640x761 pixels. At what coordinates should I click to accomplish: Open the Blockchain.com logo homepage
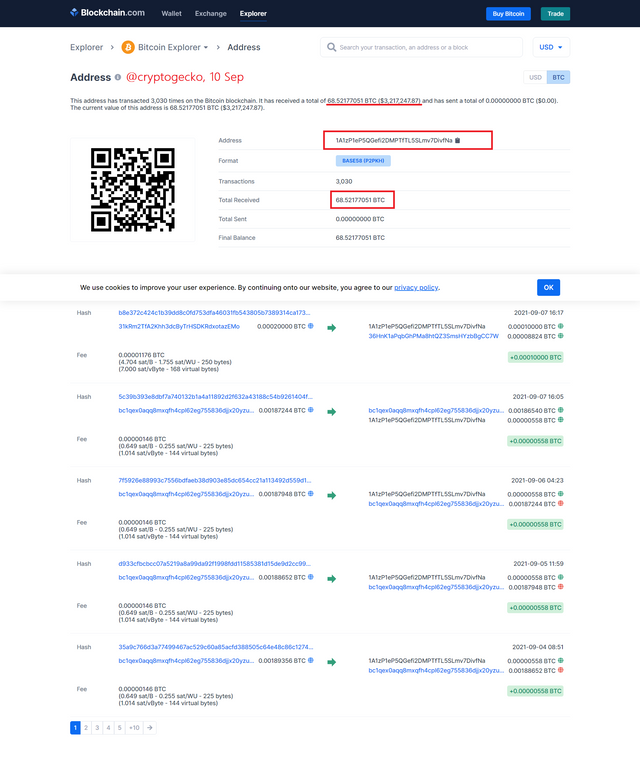click(107, 13)
